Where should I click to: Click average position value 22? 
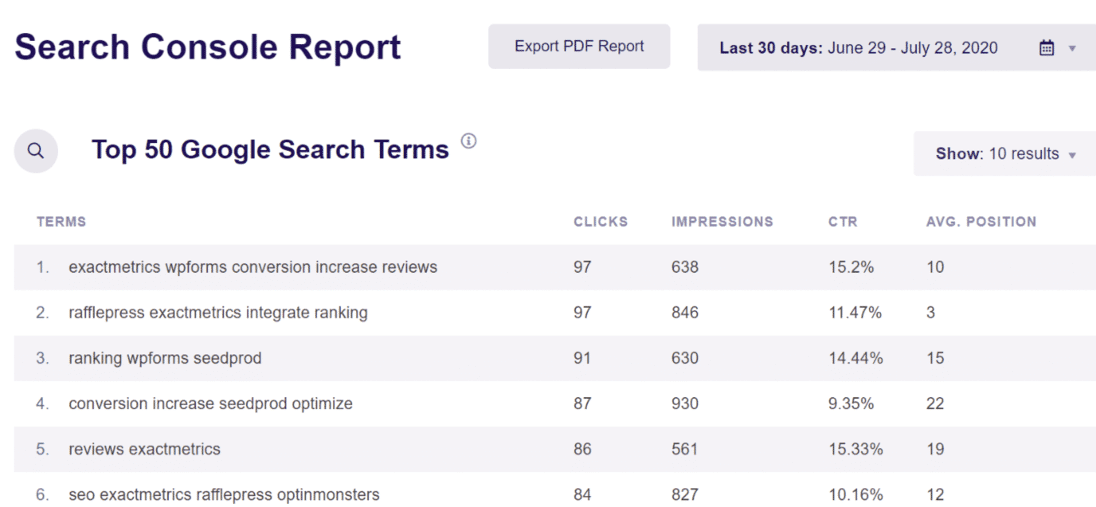click(935, 404)
